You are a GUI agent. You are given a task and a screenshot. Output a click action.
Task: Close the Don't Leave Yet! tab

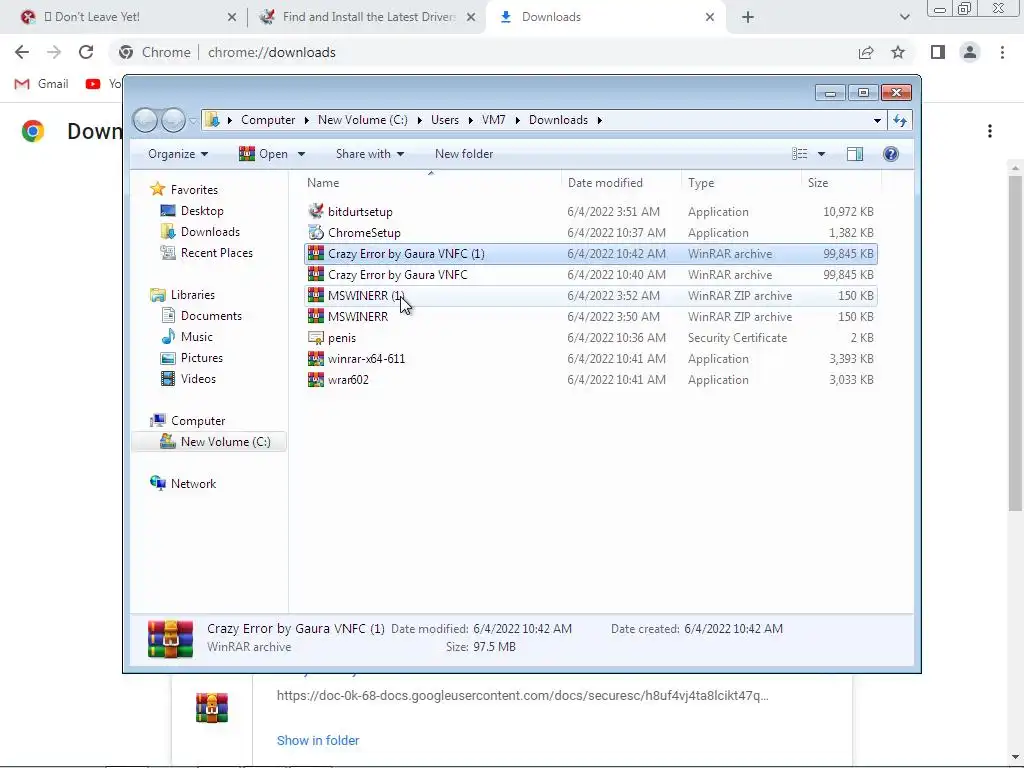pyautogui.click(x=232, y=17)
